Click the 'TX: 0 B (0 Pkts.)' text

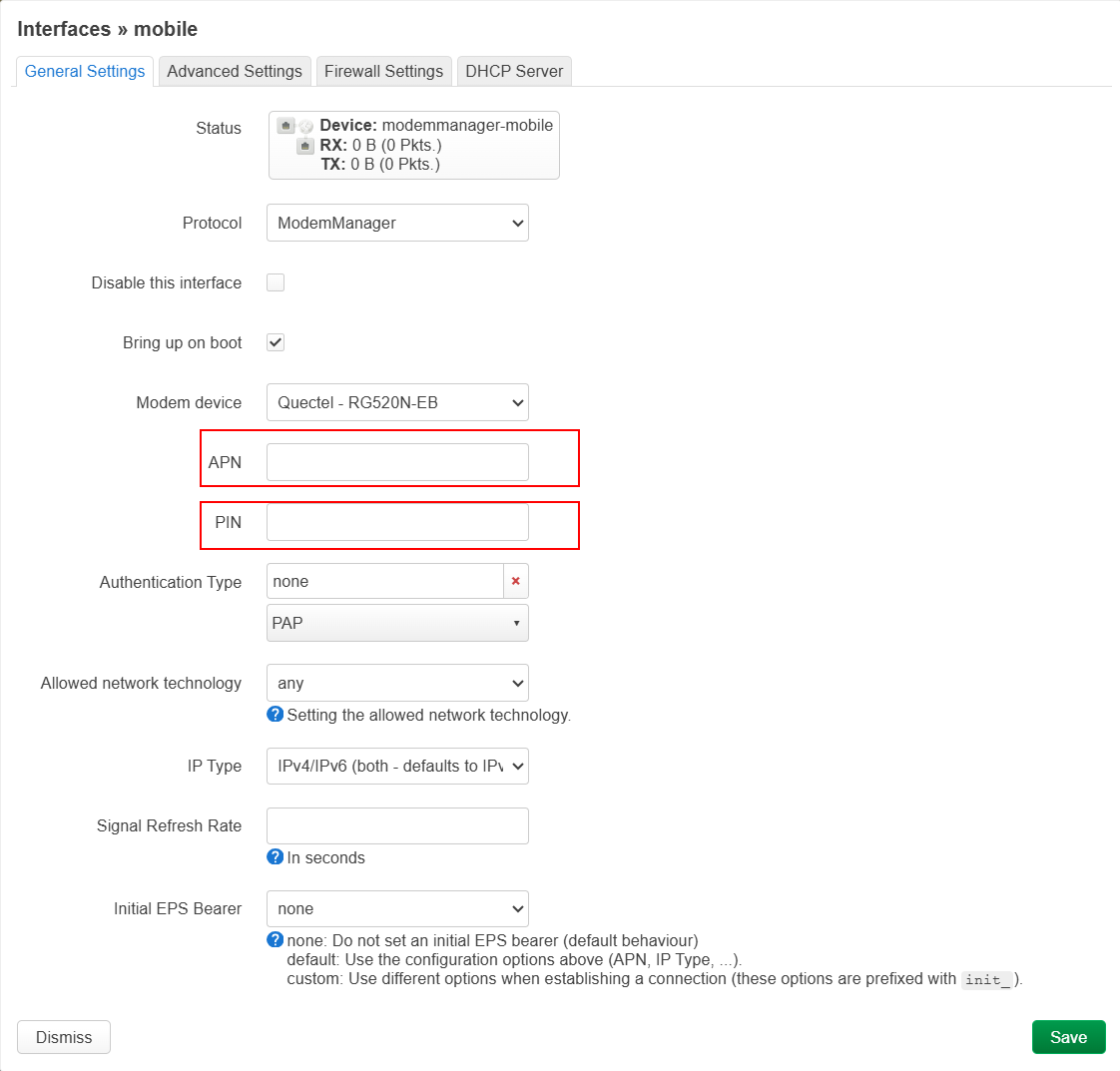click(380, 165)
